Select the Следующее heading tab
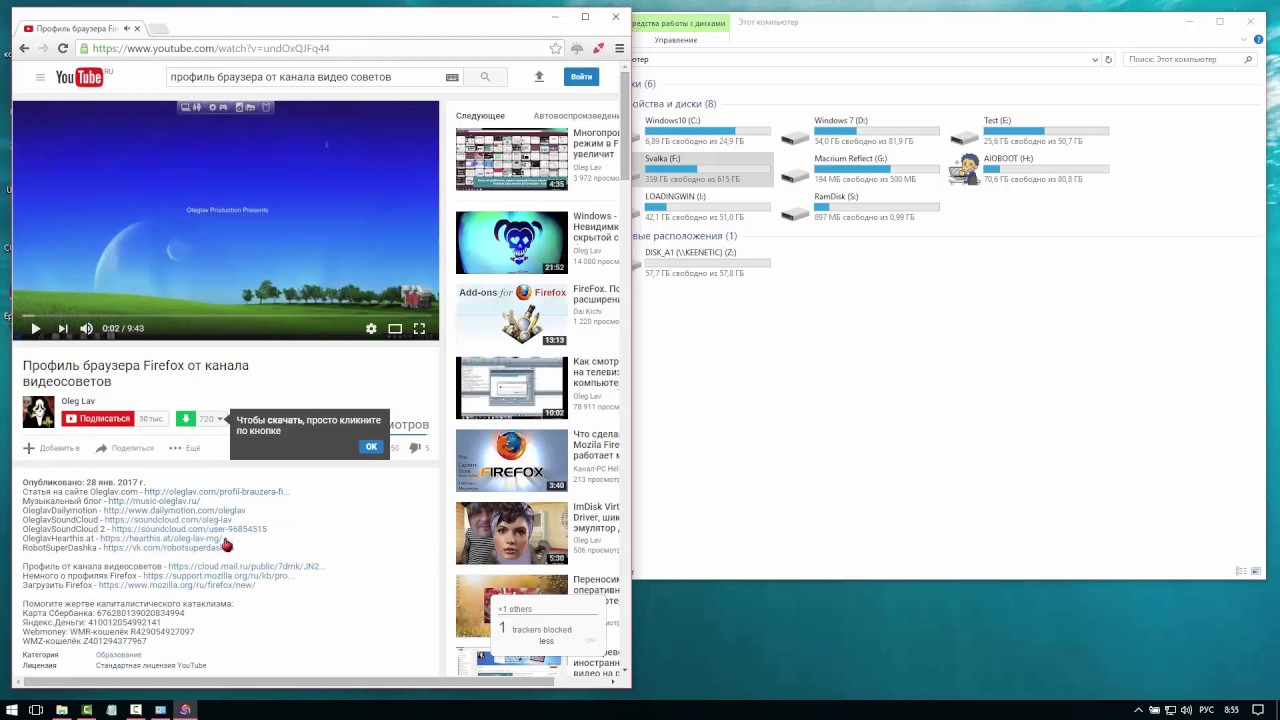The height and width of the screenshot is (720, 1280). pos(480,116)
